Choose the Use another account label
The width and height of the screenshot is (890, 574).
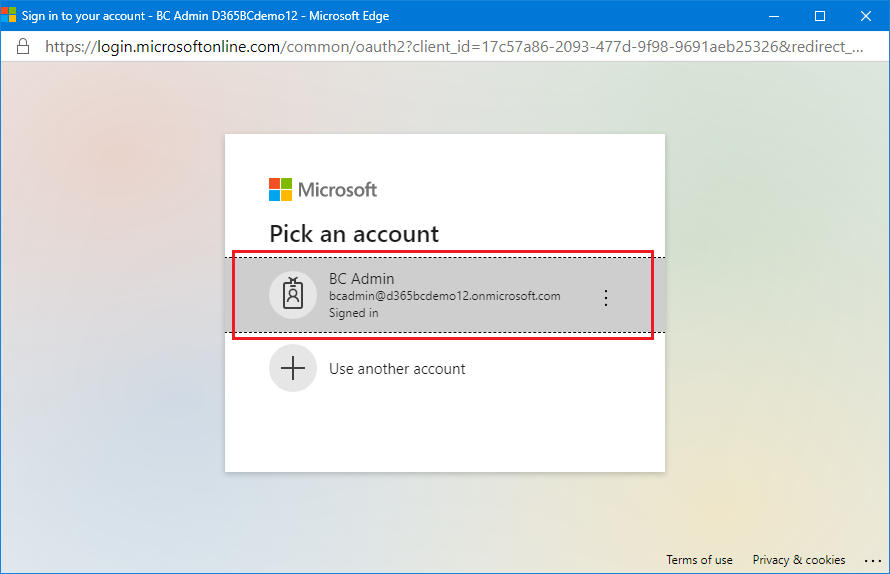pos(397,369)
